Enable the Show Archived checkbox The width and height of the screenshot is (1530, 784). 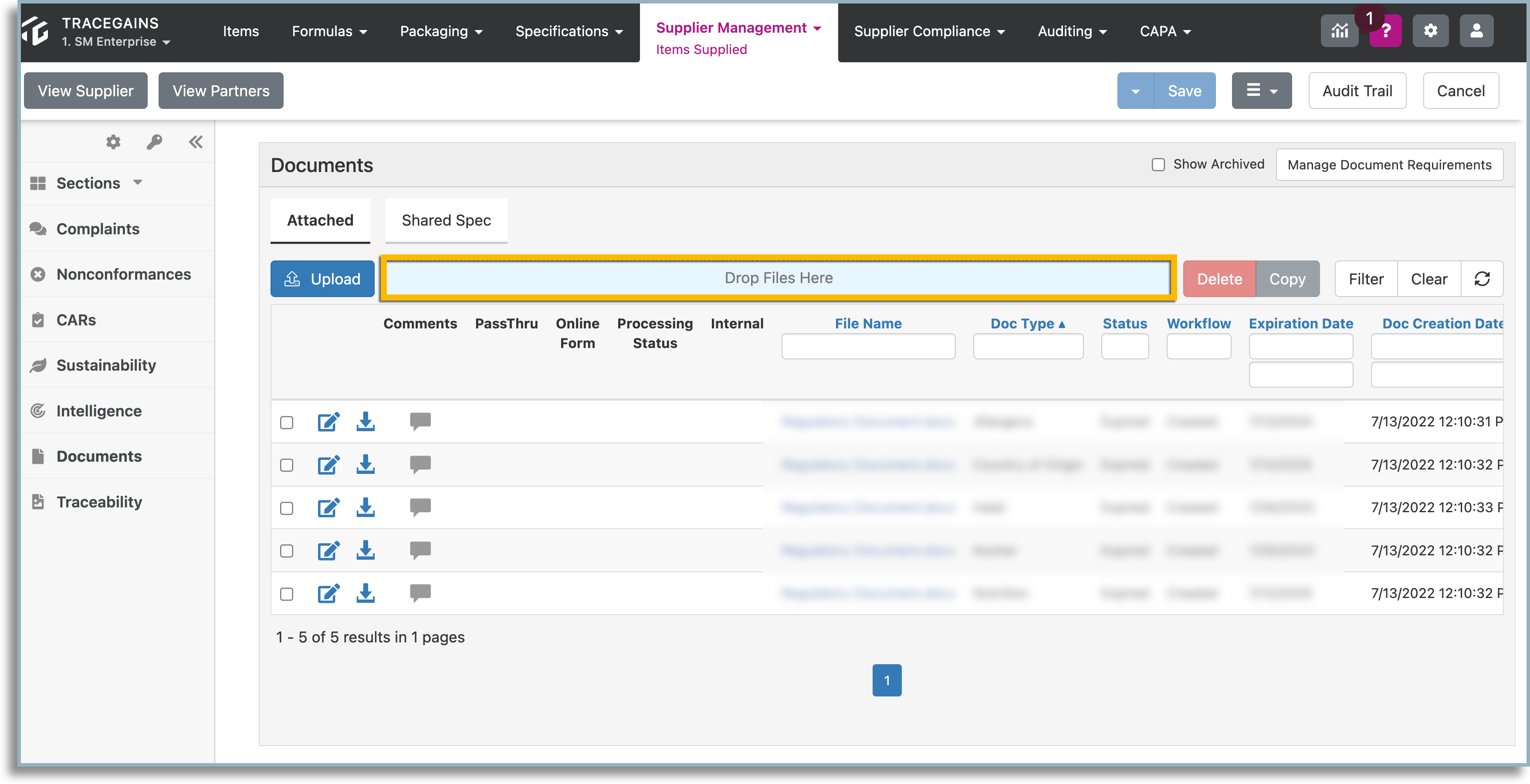point(1158,165)
